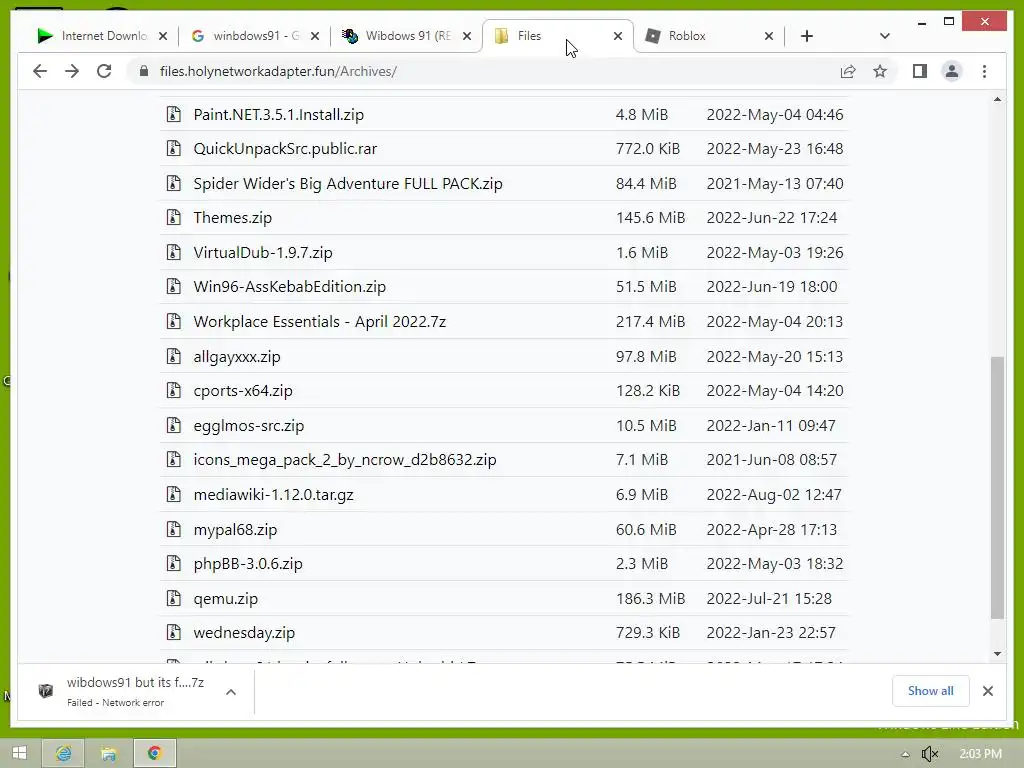1024x768 pixels.
Task: Download Workplace Essentials - April 2022.7z
Action: [x=319, y=321]
